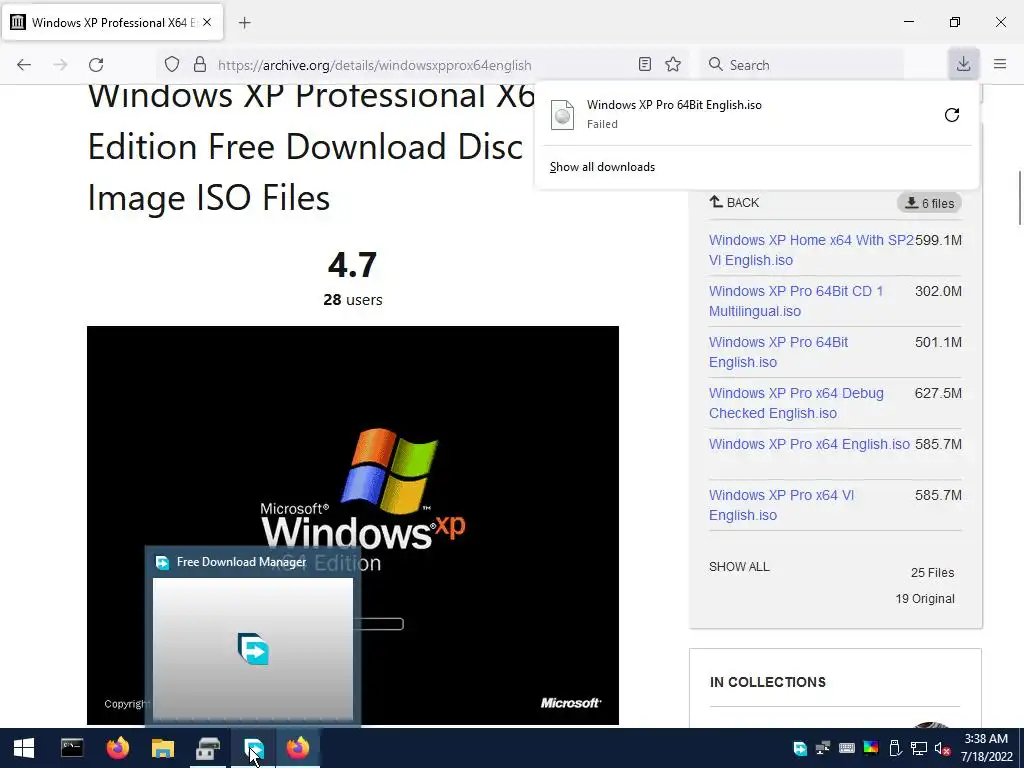Download Windows XP Pro x64 VI English.iso

[x=781, y=505]
